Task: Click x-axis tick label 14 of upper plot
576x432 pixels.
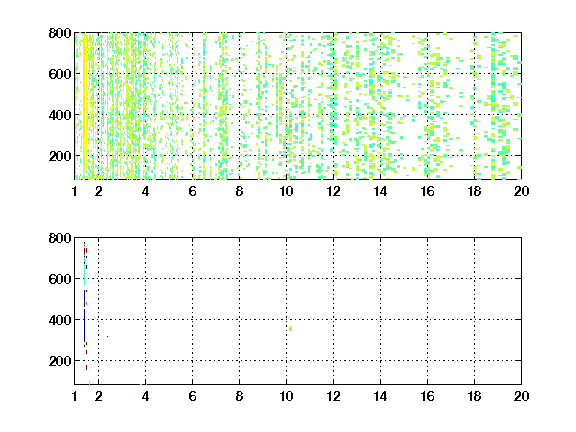Action: pyautogui.click(x=381, y=191)
